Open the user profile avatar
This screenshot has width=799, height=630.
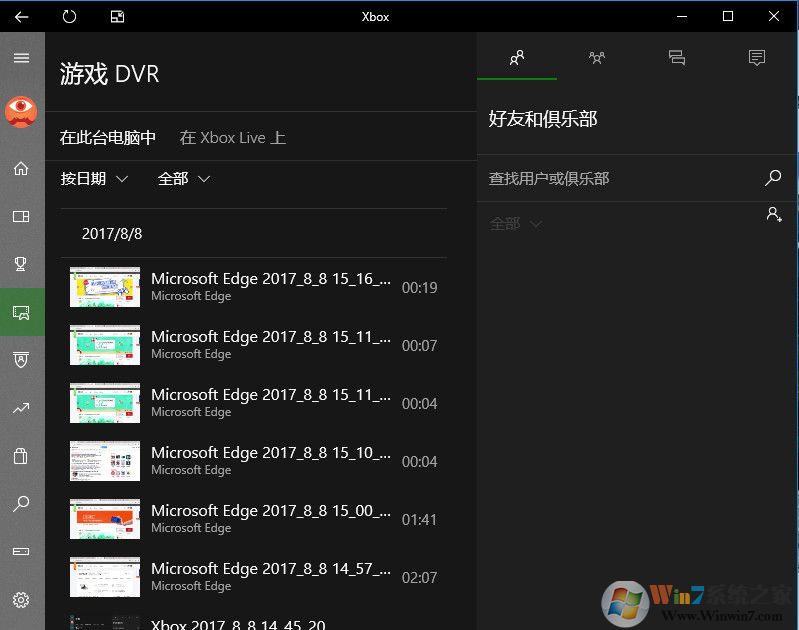click(21, 111)
